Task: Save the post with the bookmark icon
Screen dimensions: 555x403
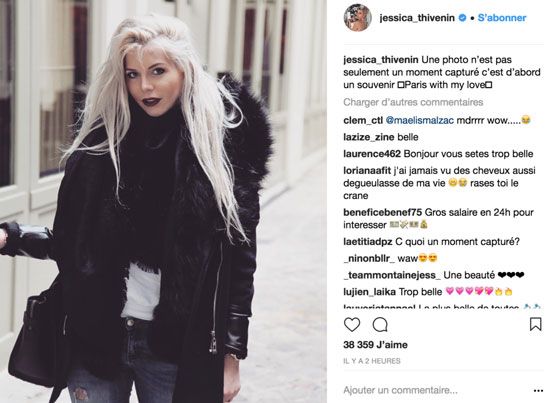Action: [536, 324]
